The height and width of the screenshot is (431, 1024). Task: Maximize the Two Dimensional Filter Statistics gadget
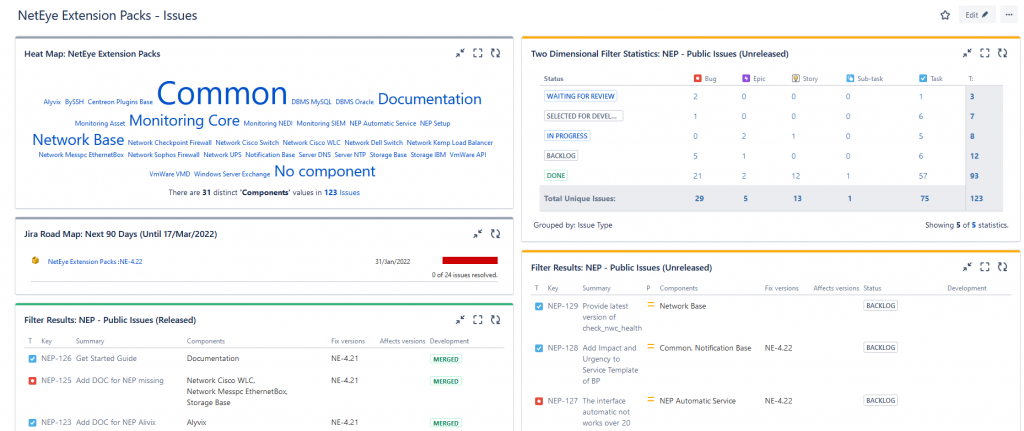pos(985,54)
